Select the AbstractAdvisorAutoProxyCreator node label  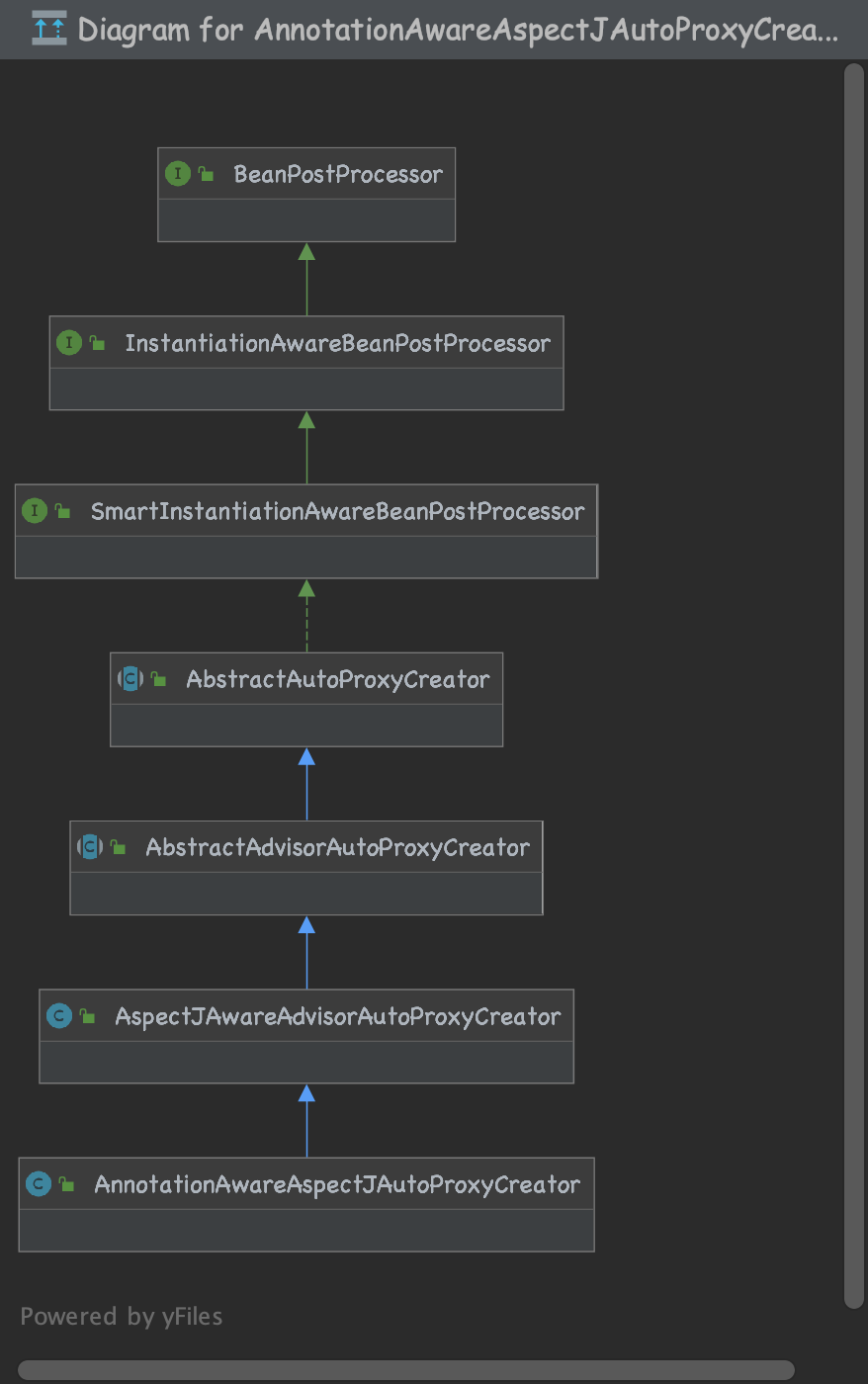tap(337, 847)
